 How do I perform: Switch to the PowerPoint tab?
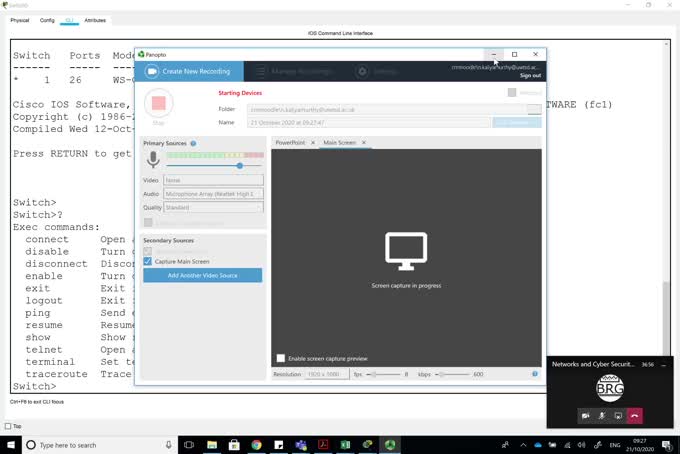[290, 143]
